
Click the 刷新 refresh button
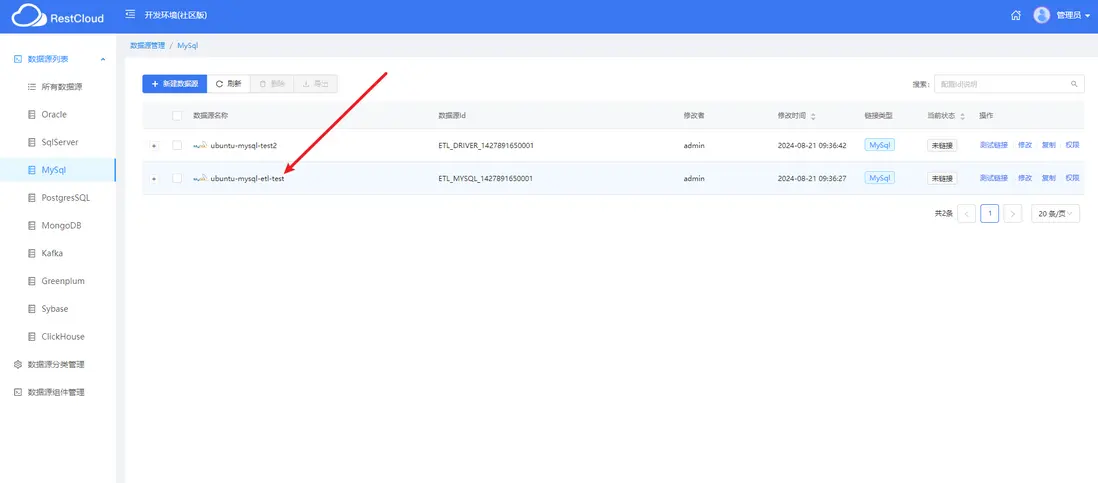(x=228, y=83)
